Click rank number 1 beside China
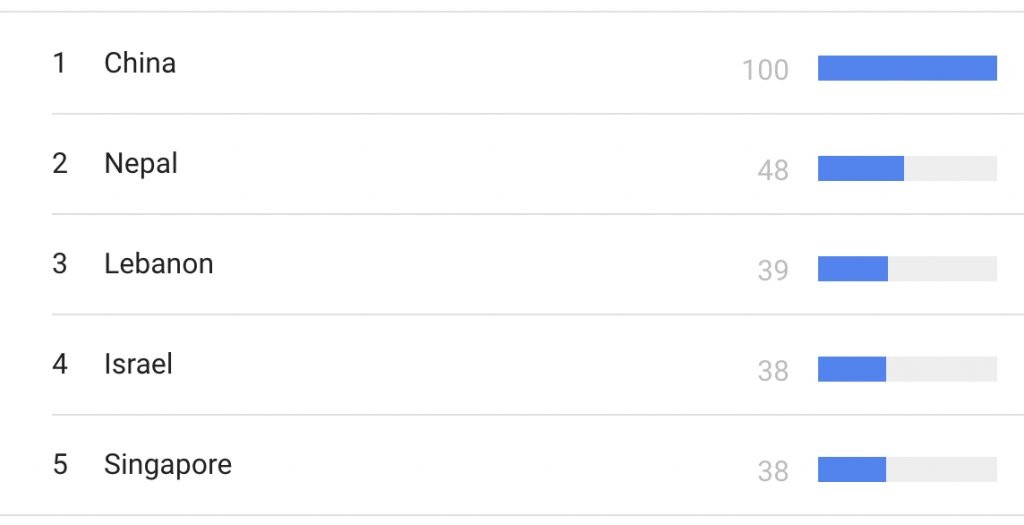The image size is (1024, 525). coord(59,63)
